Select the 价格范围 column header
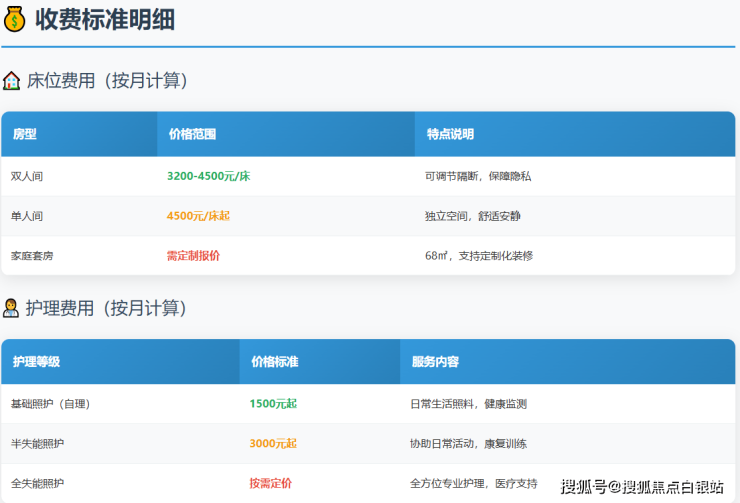The image size is (740, 503). [192, 134]
